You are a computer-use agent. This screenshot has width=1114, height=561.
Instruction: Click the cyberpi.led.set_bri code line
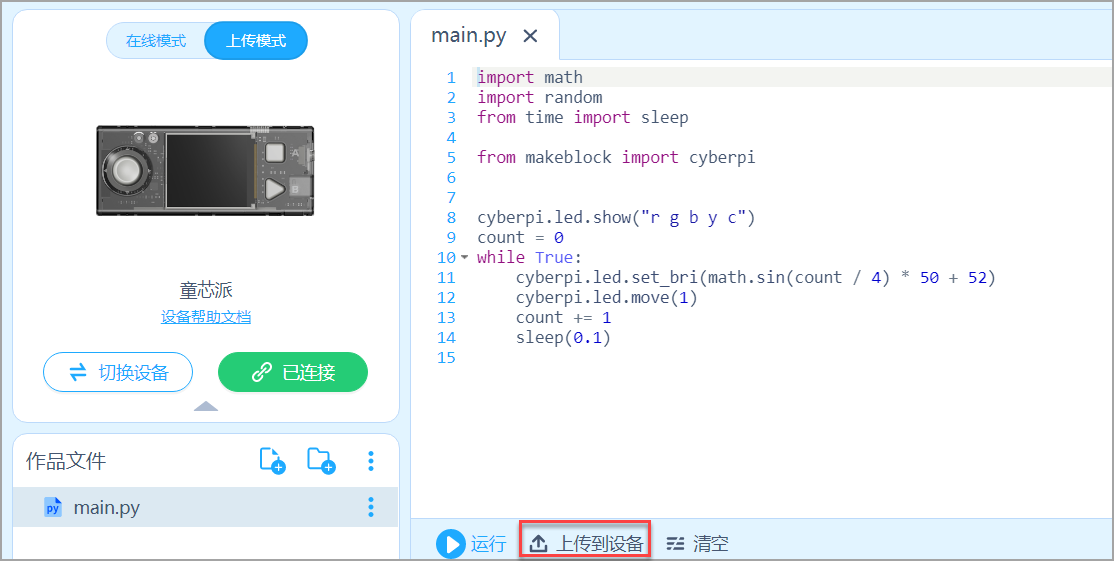[756, 277]
